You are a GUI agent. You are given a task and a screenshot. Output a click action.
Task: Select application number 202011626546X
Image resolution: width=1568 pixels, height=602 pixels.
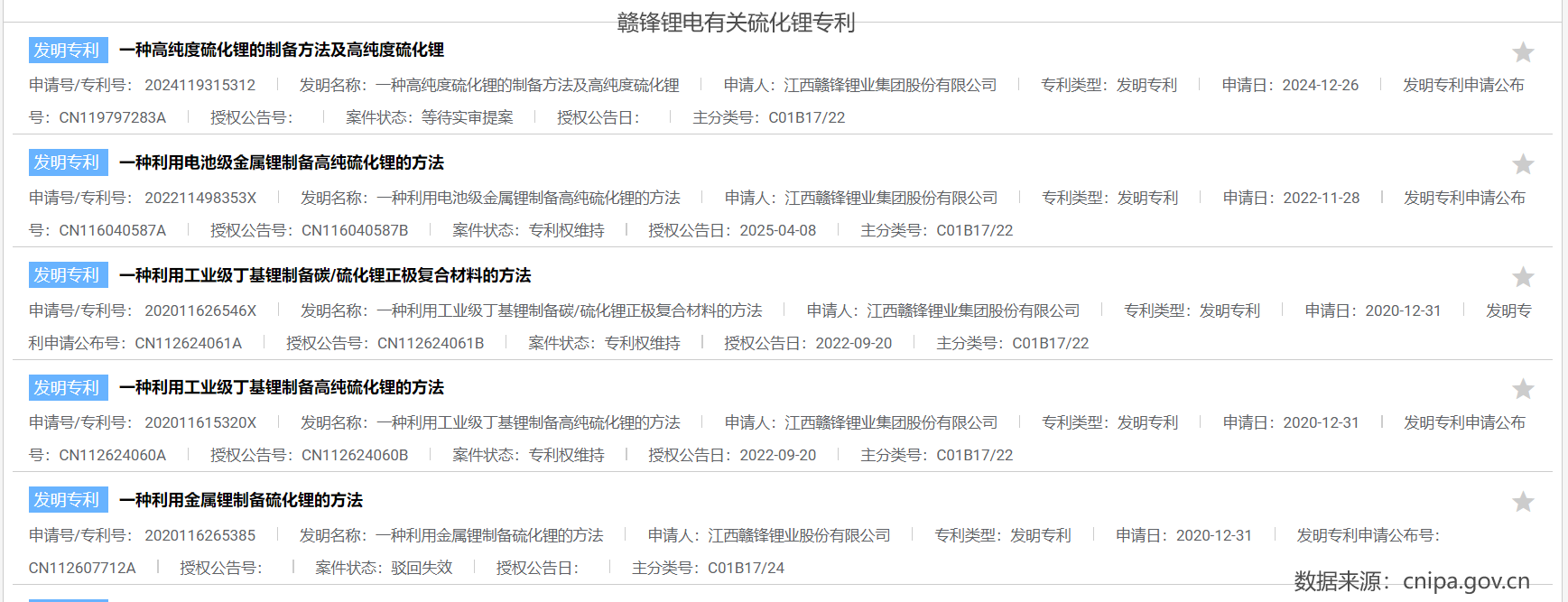pyautogui.click(x=200, y=310)
